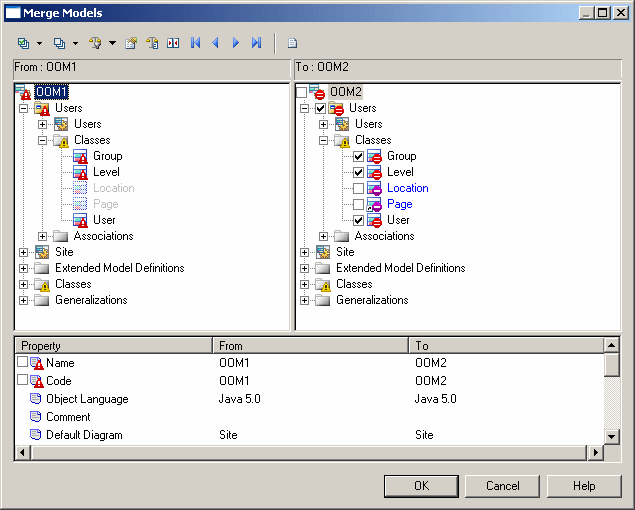This screenshot has width=635, height=510.
Task: Open the Properties toolbar icon
Action: click(x=131, y=43)
